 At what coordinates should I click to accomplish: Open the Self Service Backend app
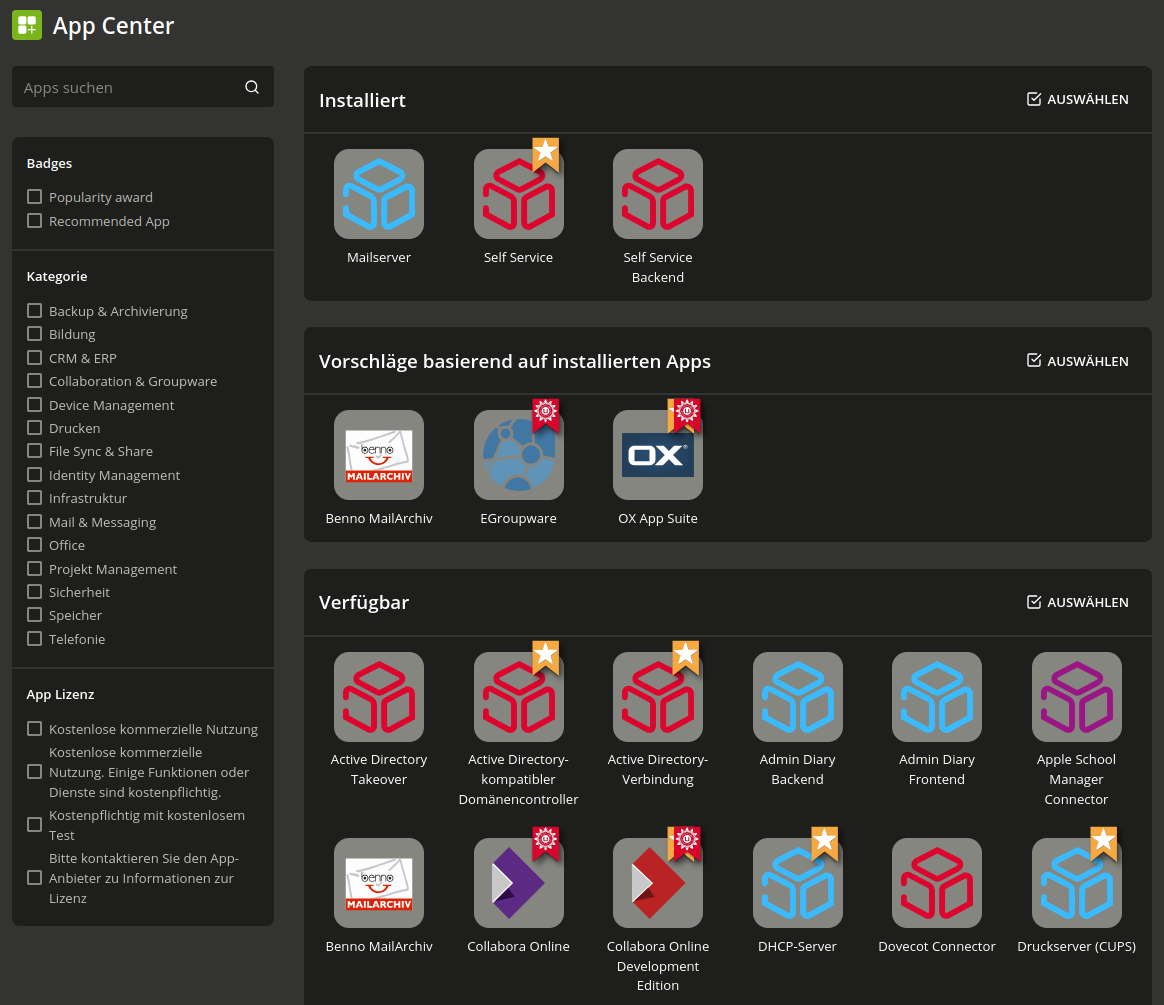click(657, 194)
